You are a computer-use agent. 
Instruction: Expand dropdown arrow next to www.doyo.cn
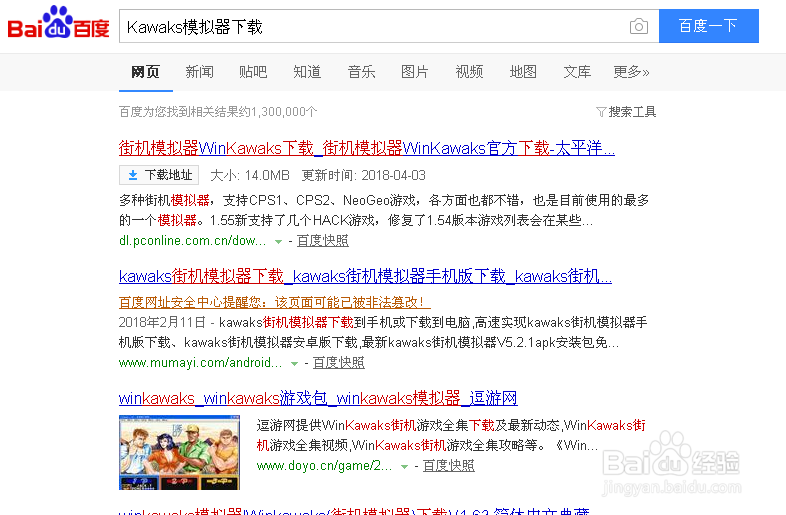pyautogui.click(x=404, y=467)
